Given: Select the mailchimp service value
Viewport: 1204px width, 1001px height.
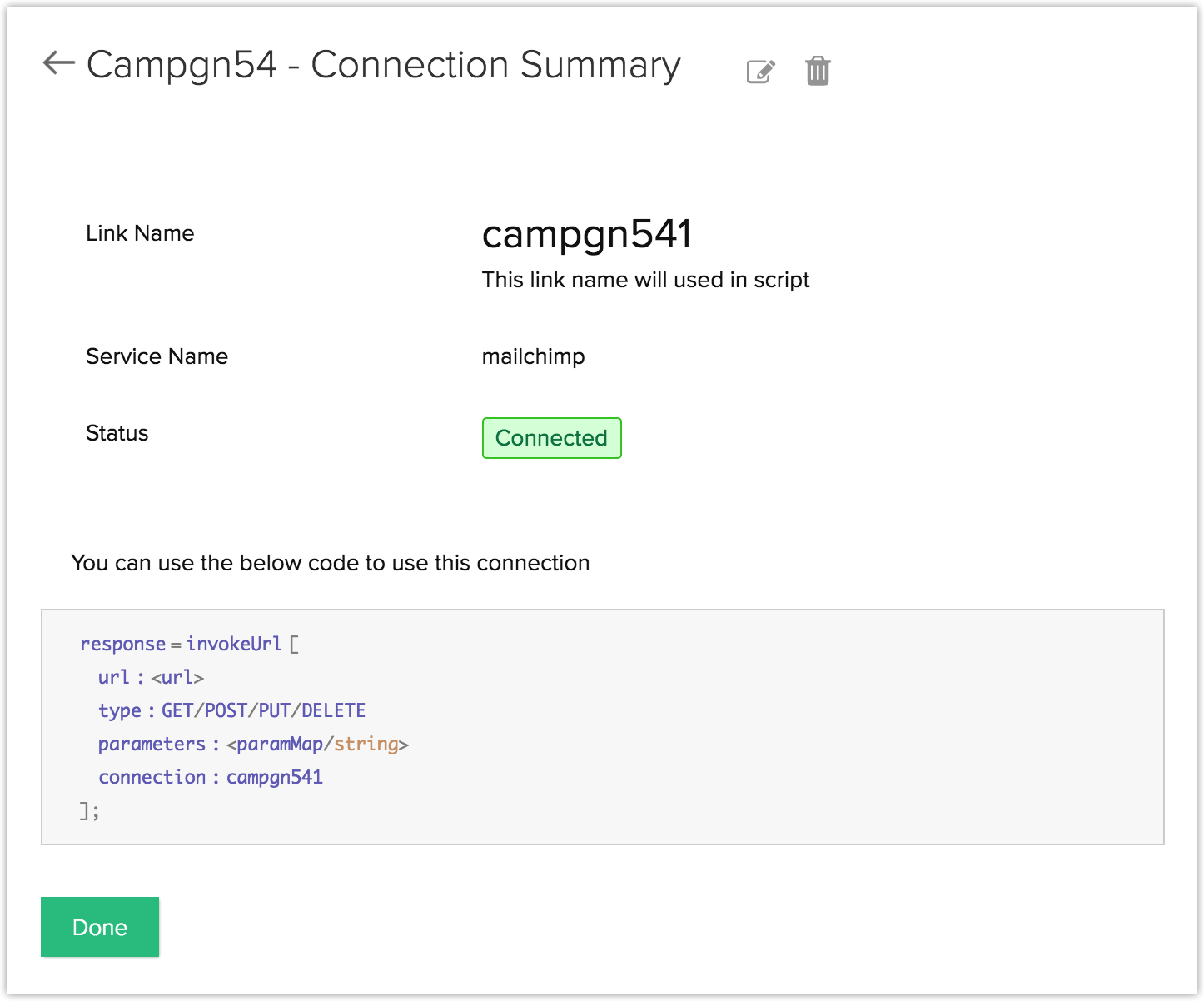Looking at the screenshot, I should [533, 356].
